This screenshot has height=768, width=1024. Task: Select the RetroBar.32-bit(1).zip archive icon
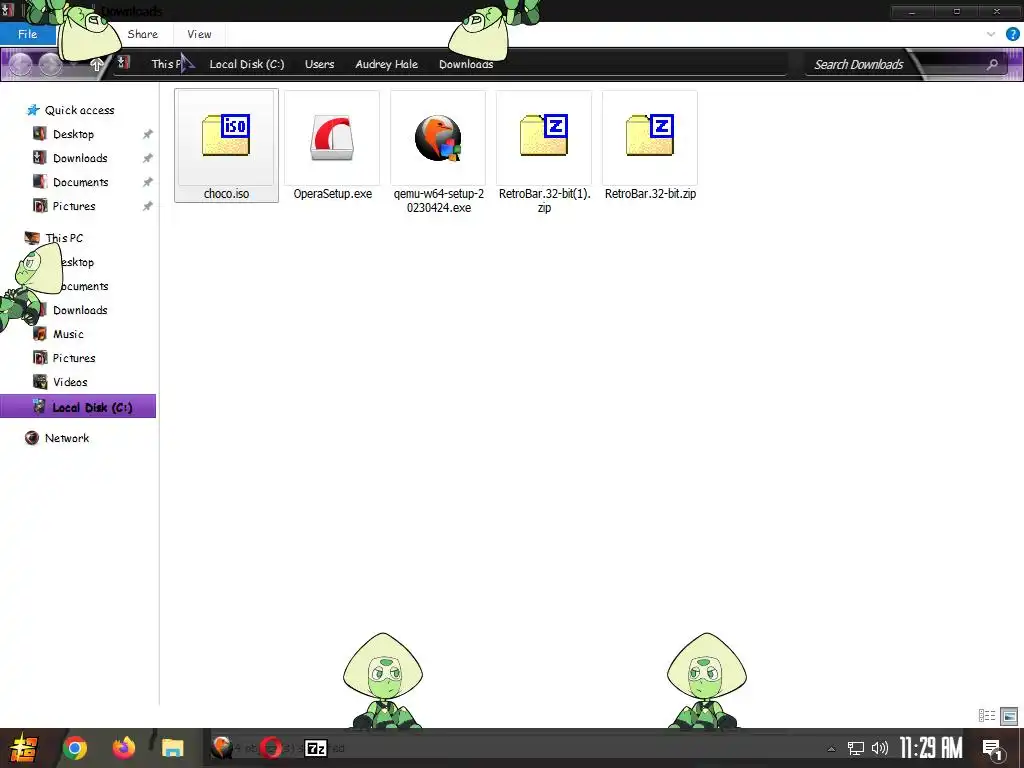tap(544, 135)
